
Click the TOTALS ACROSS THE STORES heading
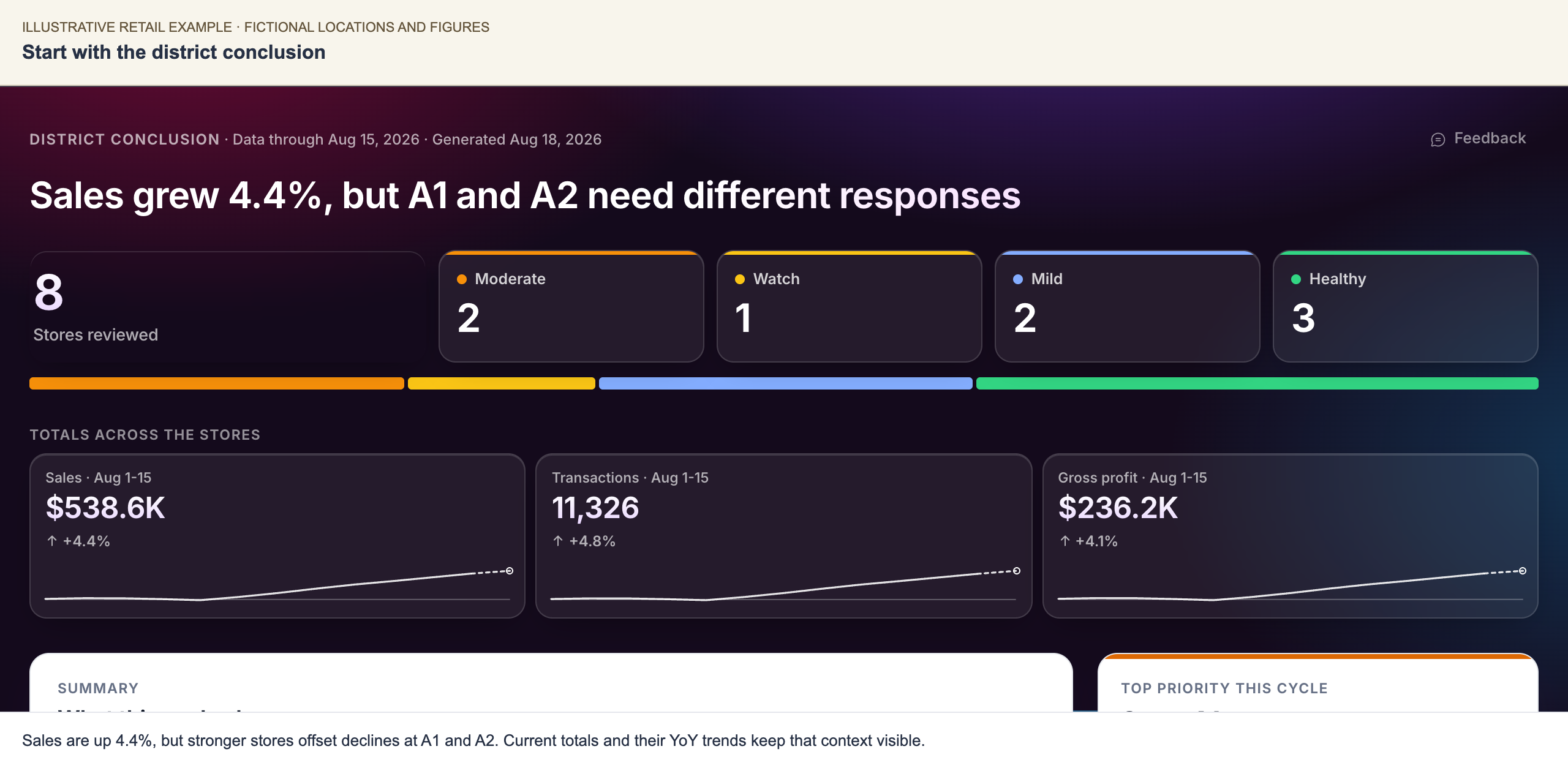click(x=145, y=435)
